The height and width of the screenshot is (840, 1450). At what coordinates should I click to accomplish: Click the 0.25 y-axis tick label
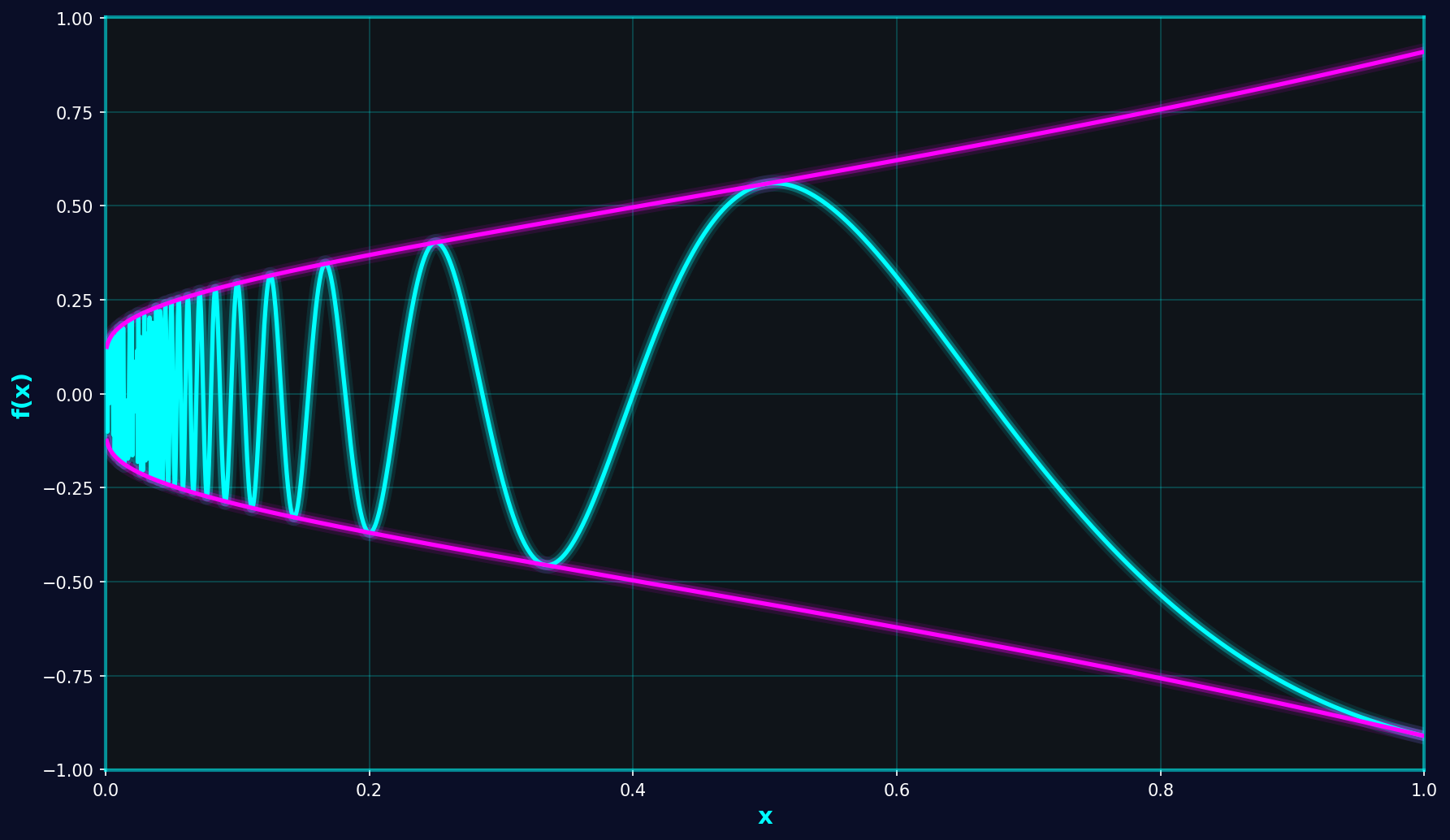(x=75, y=301)
